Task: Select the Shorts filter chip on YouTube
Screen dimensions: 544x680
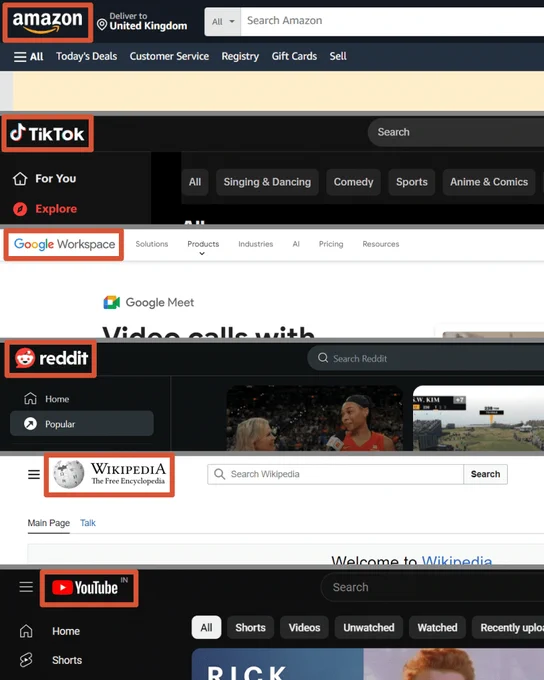Action: click(x=250, y=628)
